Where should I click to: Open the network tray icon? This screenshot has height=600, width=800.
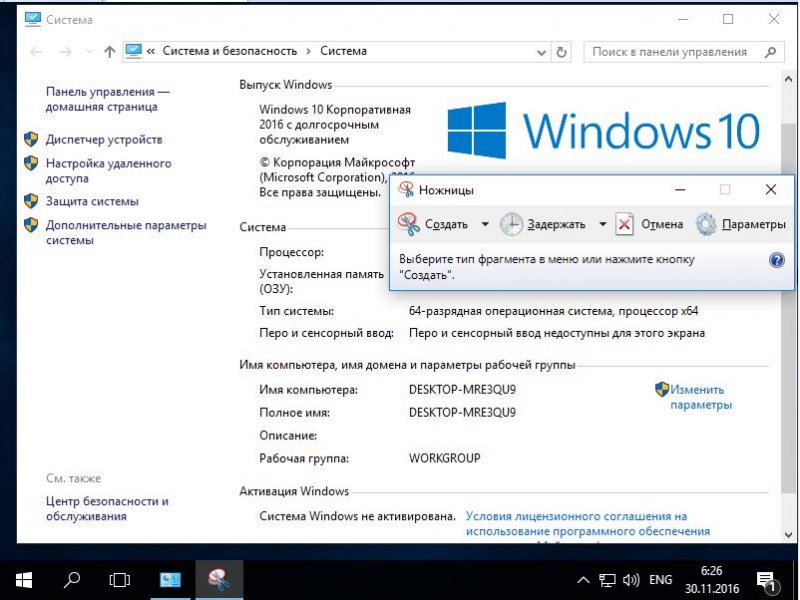607,580
